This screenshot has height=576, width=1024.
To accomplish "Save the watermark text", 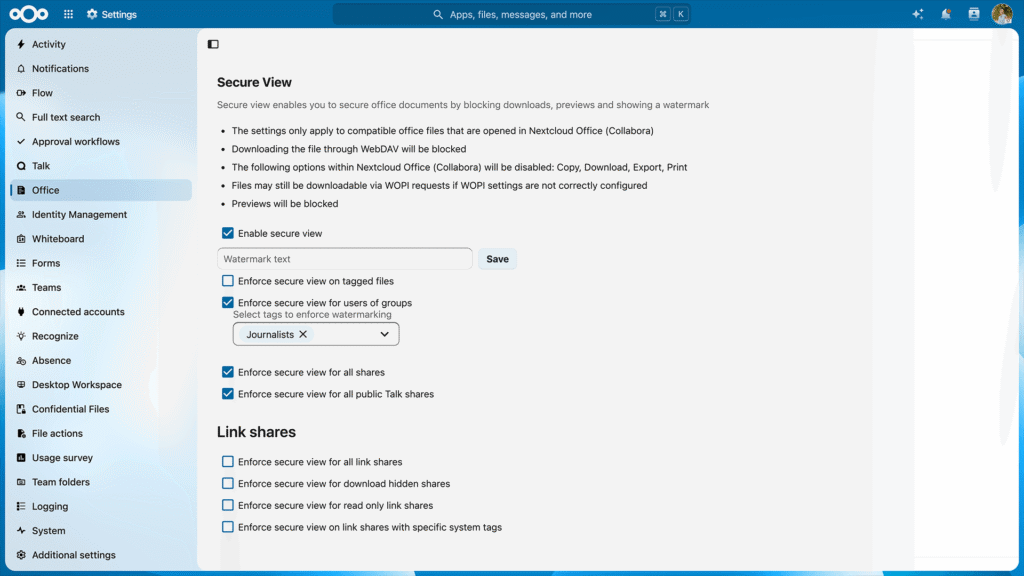I will 497,259.
